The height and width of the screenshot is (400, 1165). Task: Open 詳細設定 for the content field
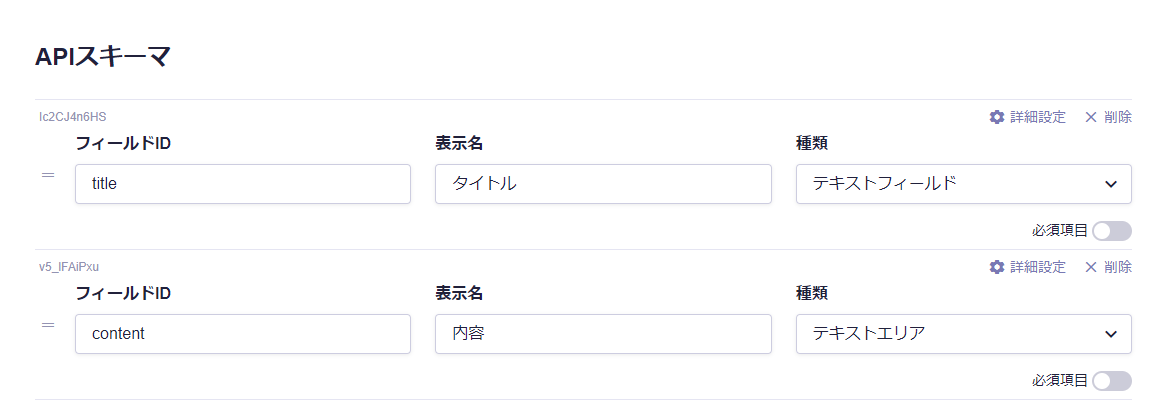(1037, 267)
